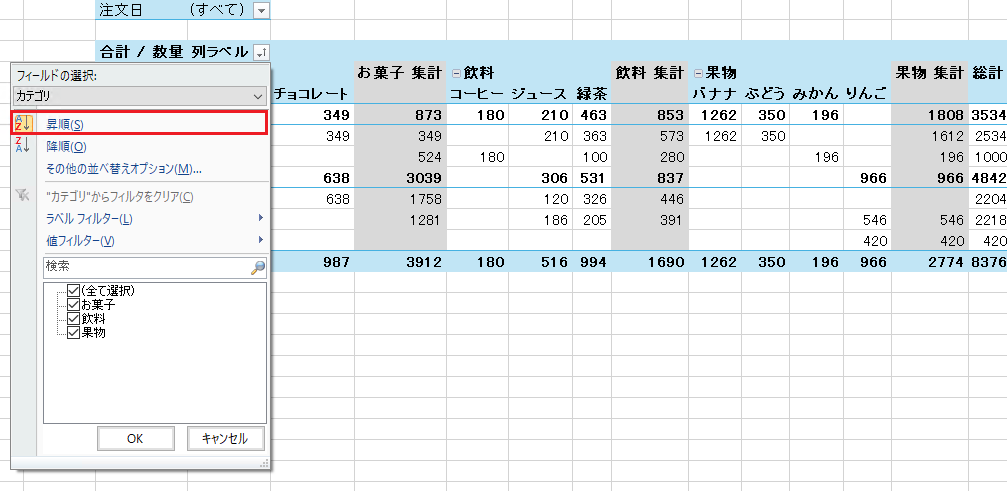Select the 飲料 集計 header cell
The width and height of the screenshot is (1007, 491).
point(650,73)
